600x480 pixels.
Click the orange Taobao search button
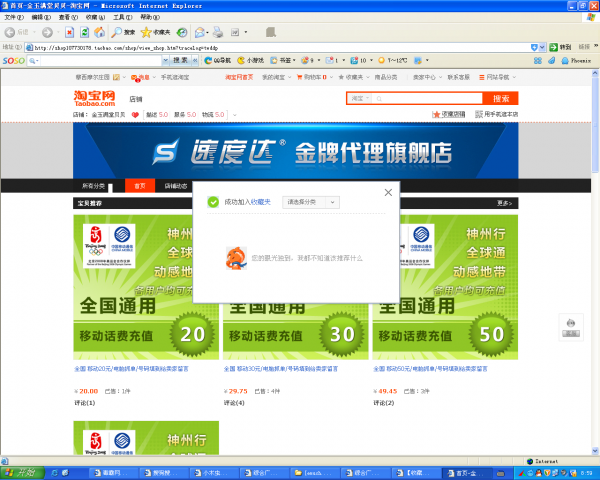pos(501,98)
